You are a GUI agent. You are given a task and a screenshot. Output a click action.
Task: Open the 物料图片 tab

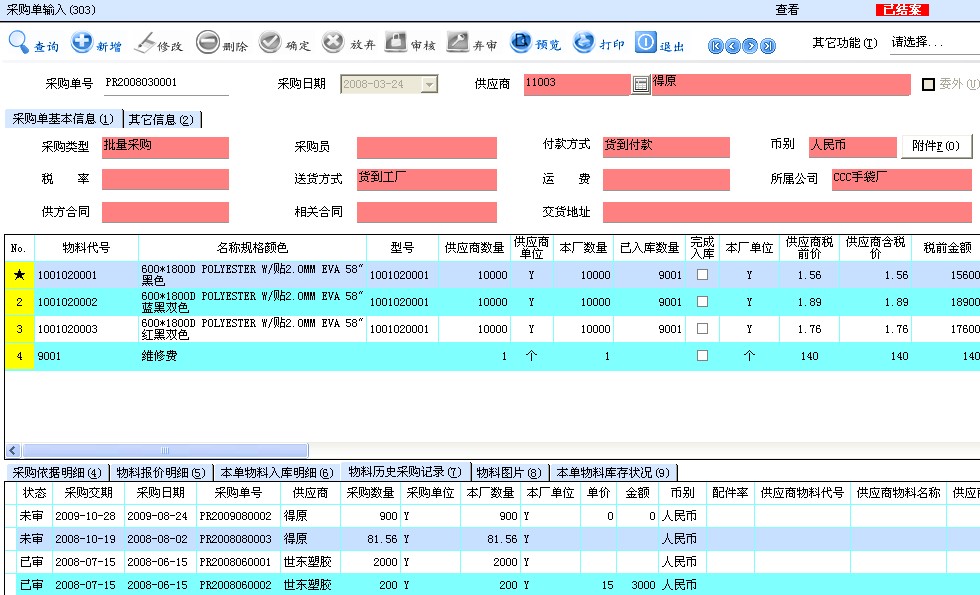point(508,472)
